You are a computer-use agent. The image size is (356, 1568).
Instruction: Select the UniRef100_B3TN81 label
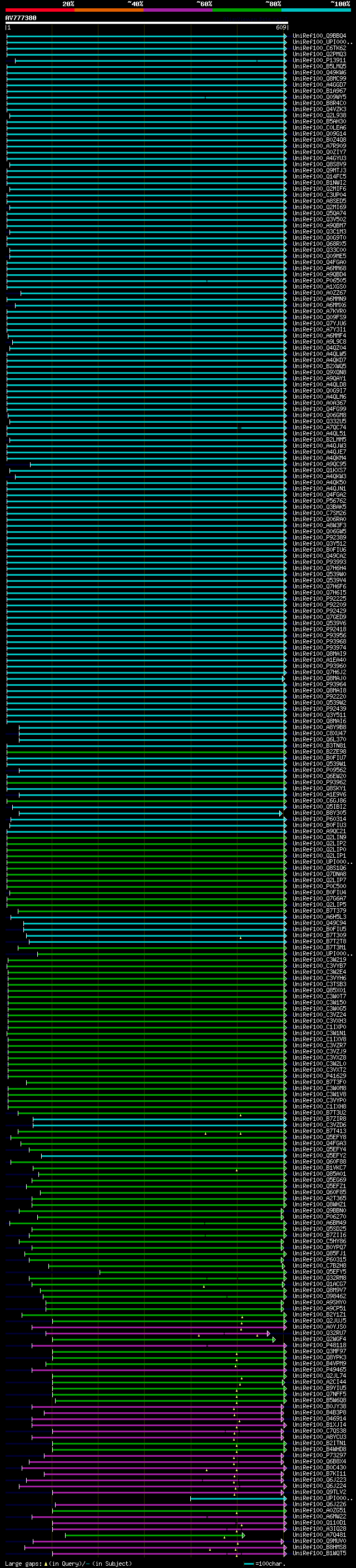click(319, 746)
